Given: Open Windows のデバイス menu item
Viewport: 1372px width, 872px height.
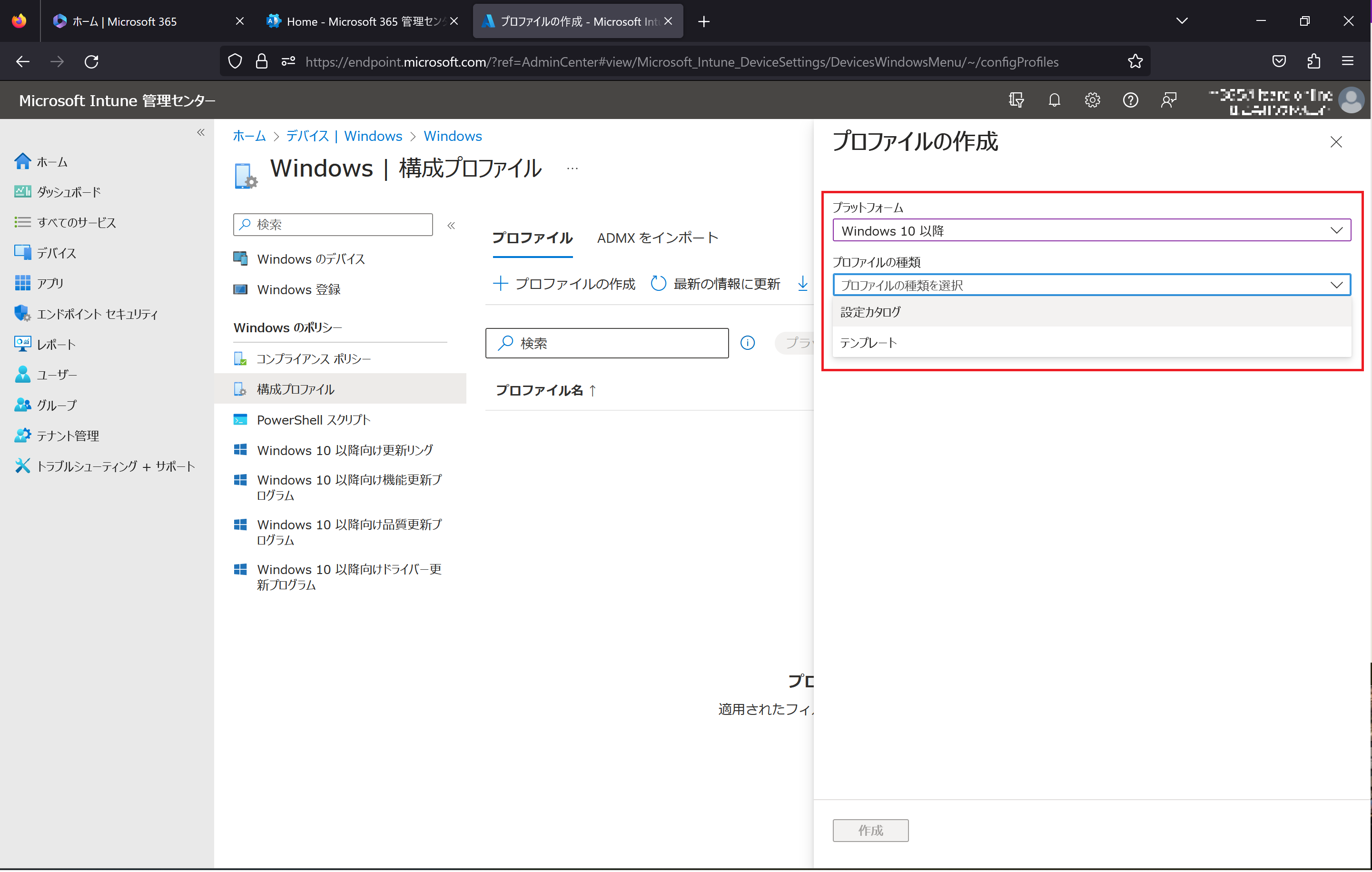Looking at the screenshot, I should [300, 259].
